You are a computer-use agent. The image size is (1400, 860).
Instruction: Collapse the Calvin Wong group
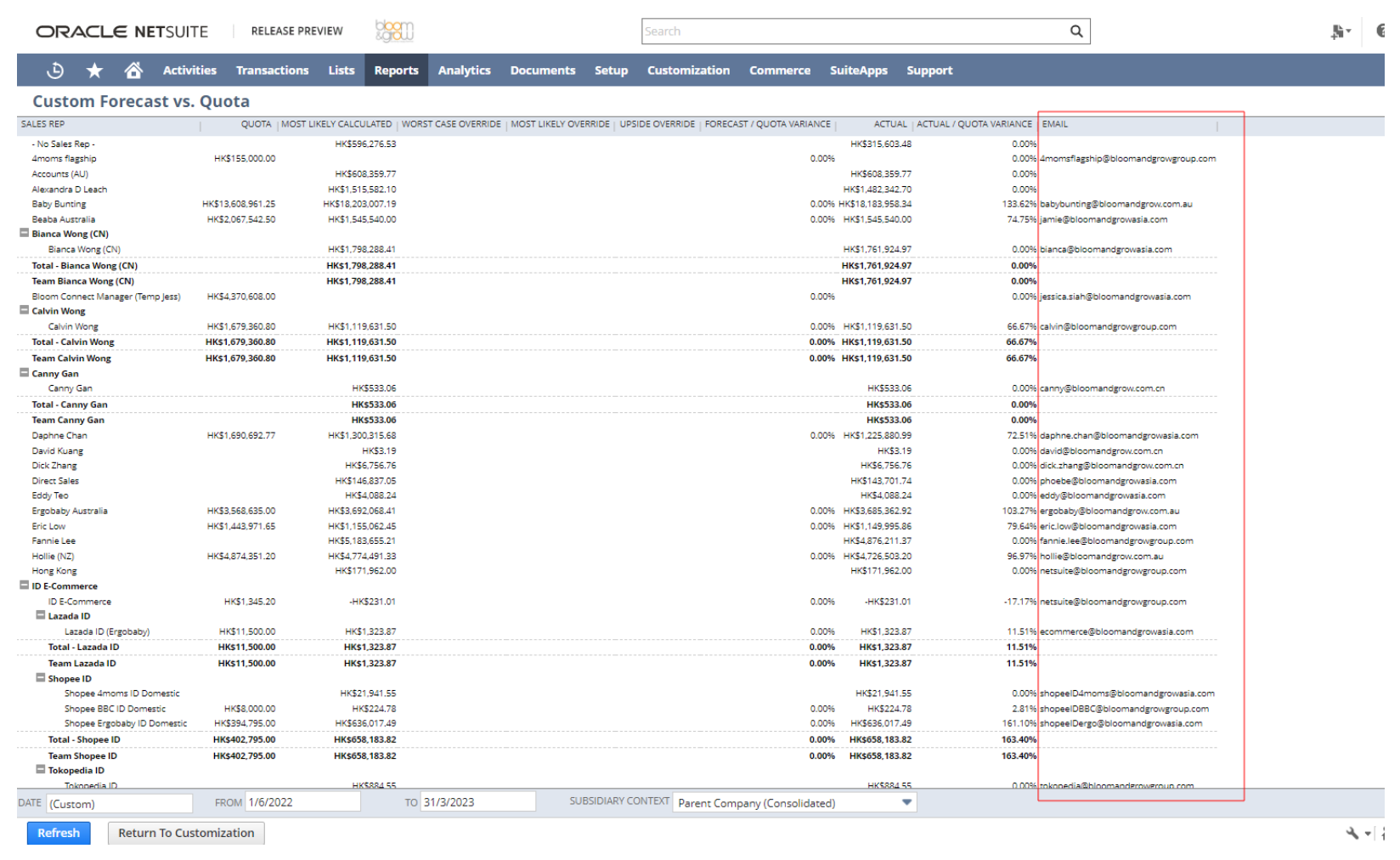point(25,310)
